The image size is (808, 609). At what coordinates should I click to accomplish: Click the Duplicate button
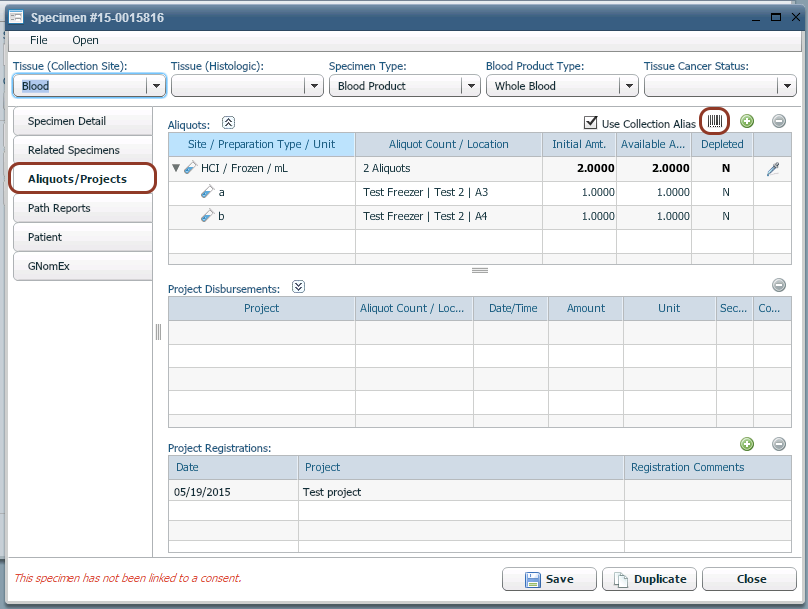pyautogui.click(x=649, y=579)
